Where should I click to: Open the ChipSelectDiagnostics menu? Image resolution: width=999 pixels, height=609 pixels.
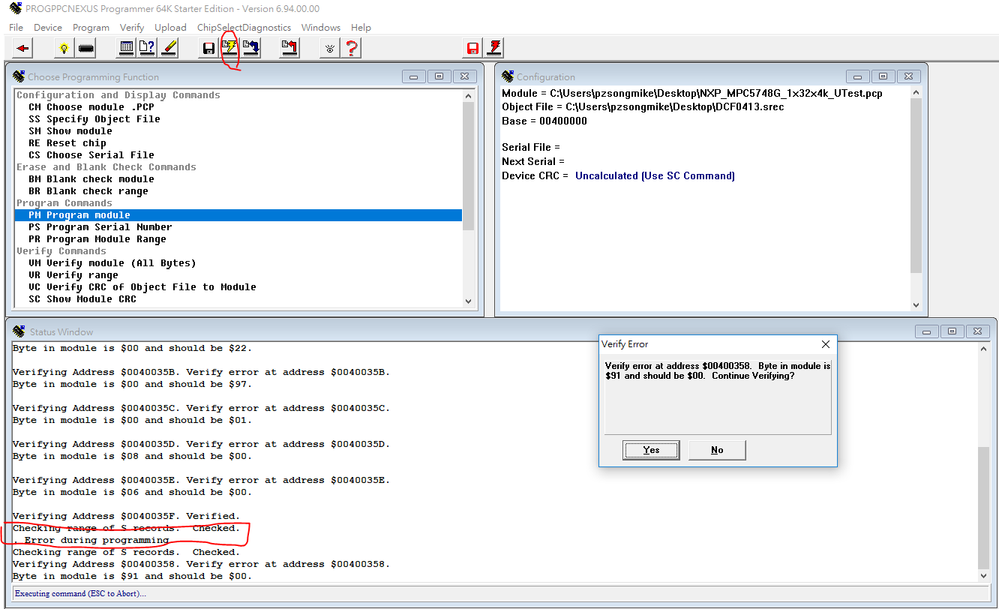pyautogui.click(x=244, y=27)
